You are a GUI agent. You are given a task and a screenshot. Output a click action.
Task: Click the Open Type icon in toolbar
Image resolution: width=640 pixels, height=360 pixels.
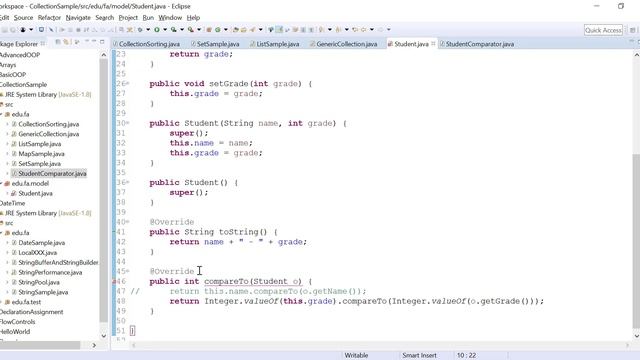click(x=236, y=29)
